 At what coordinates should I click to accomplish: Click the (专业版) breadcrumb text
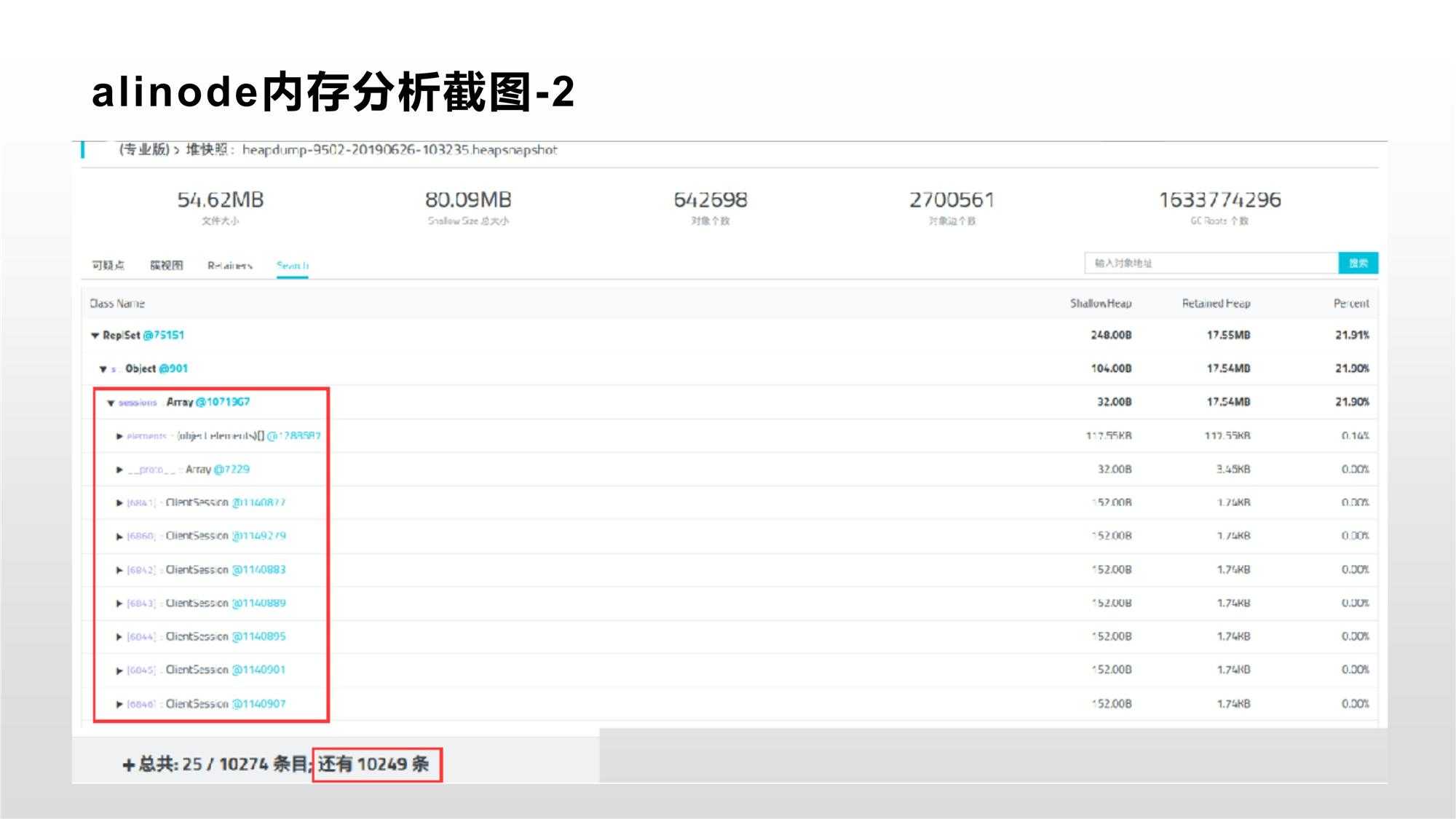click(144, 150)
